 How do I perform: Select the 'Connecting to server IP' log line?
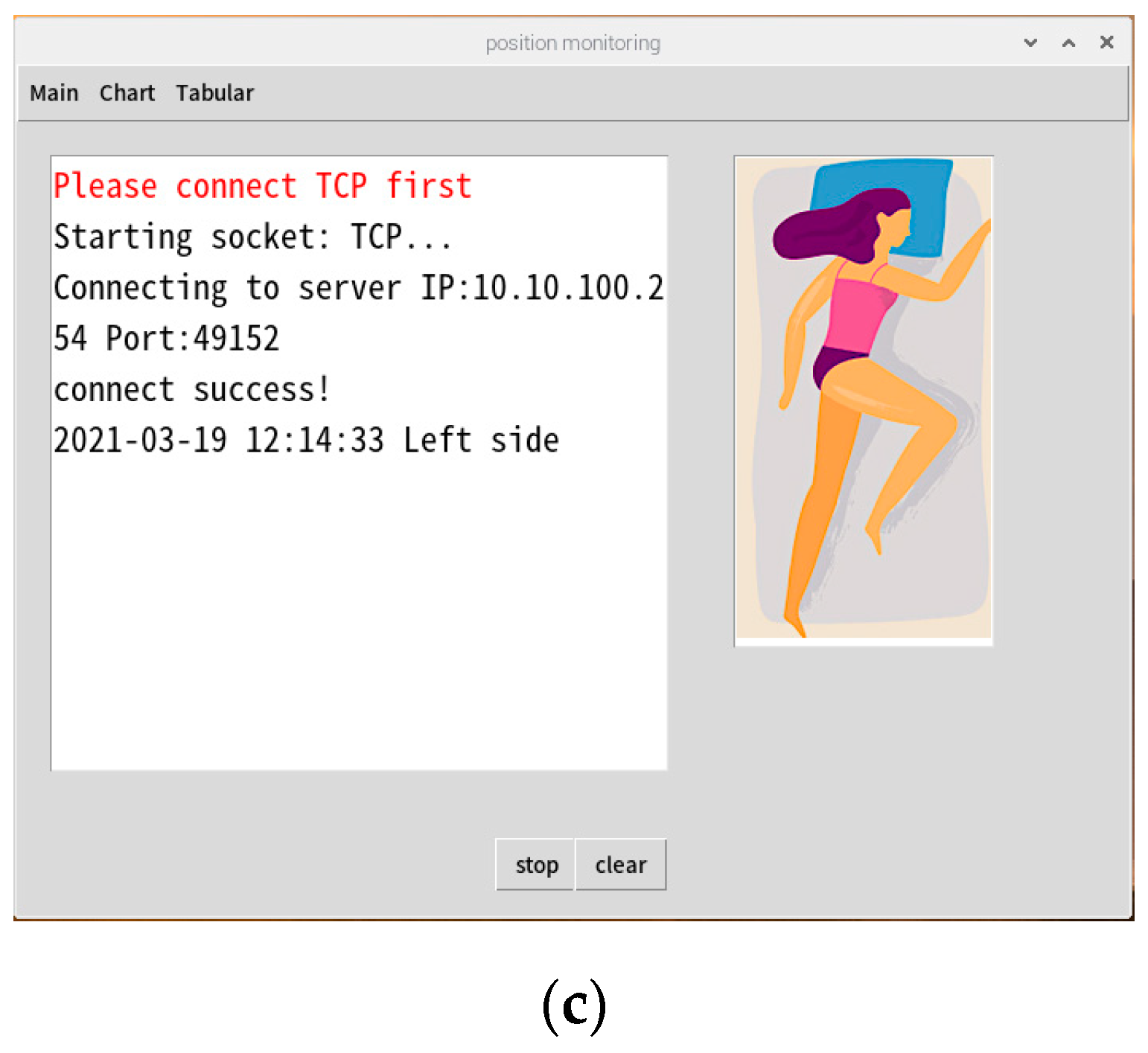coord(358,288)
